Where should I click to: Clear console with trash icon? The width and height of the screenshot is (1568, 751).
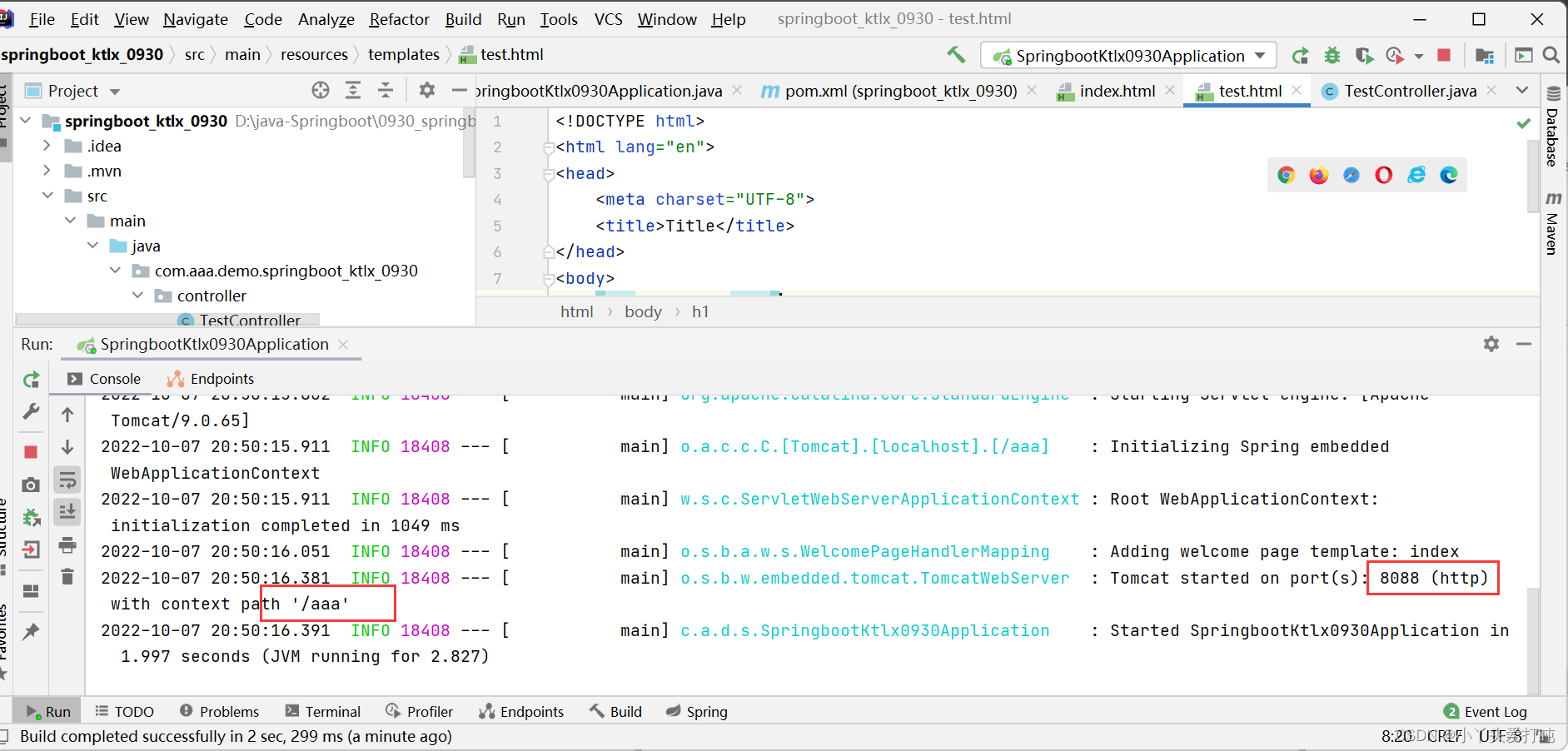click(67, 576)
